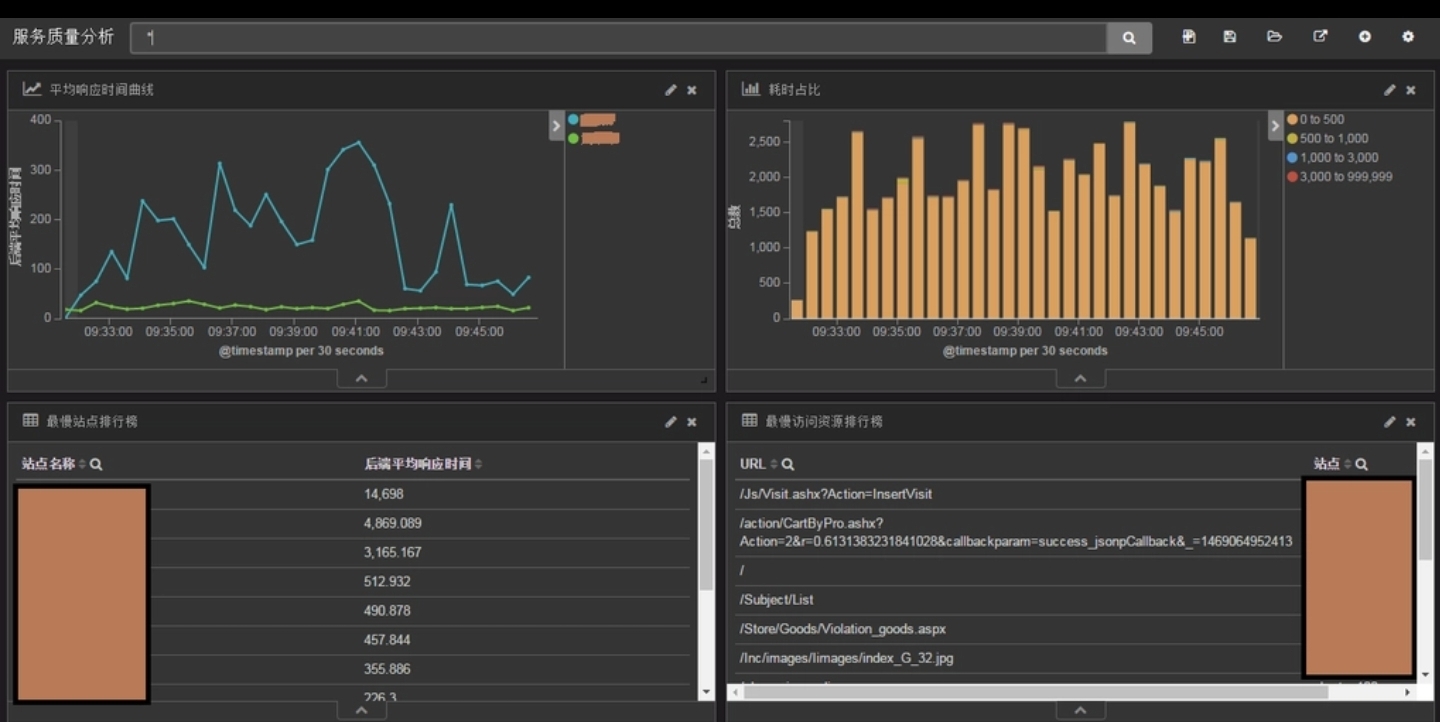Click the /Js/Visit.ashx?Action=InsertVisit URL row
This screenshot has width=1440, height=722.
click(x=1017, y=494)
